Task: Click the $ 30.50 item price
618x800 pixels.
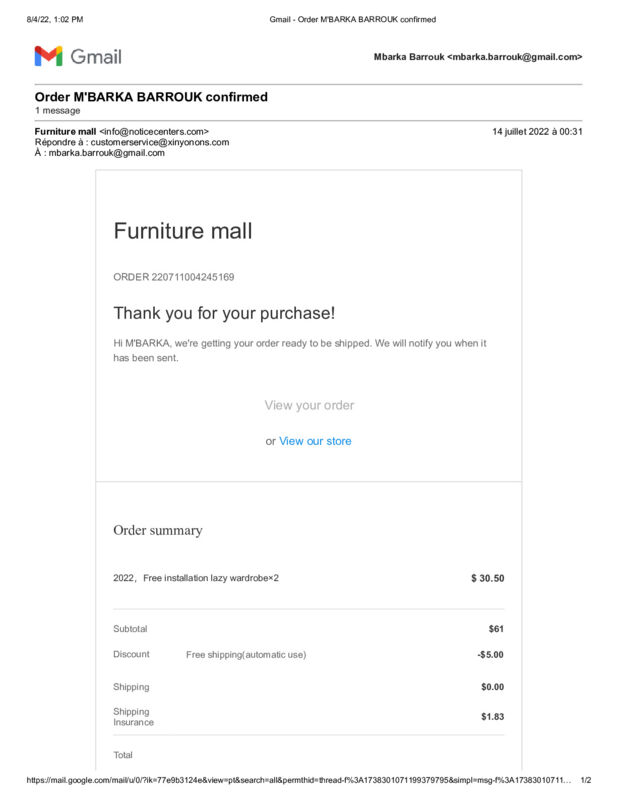Action: pos(487,578)
